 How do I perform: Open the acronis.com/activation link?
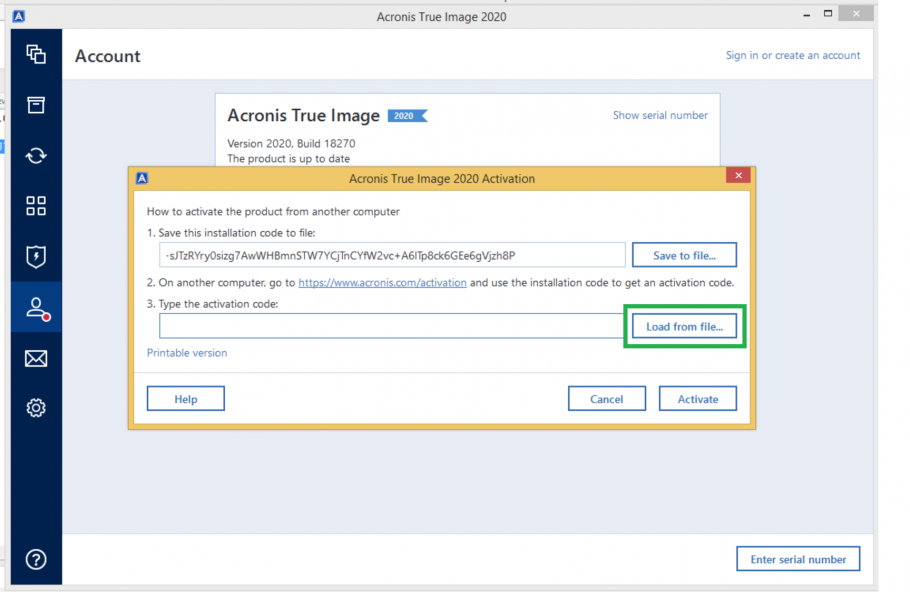coord(382,283)
